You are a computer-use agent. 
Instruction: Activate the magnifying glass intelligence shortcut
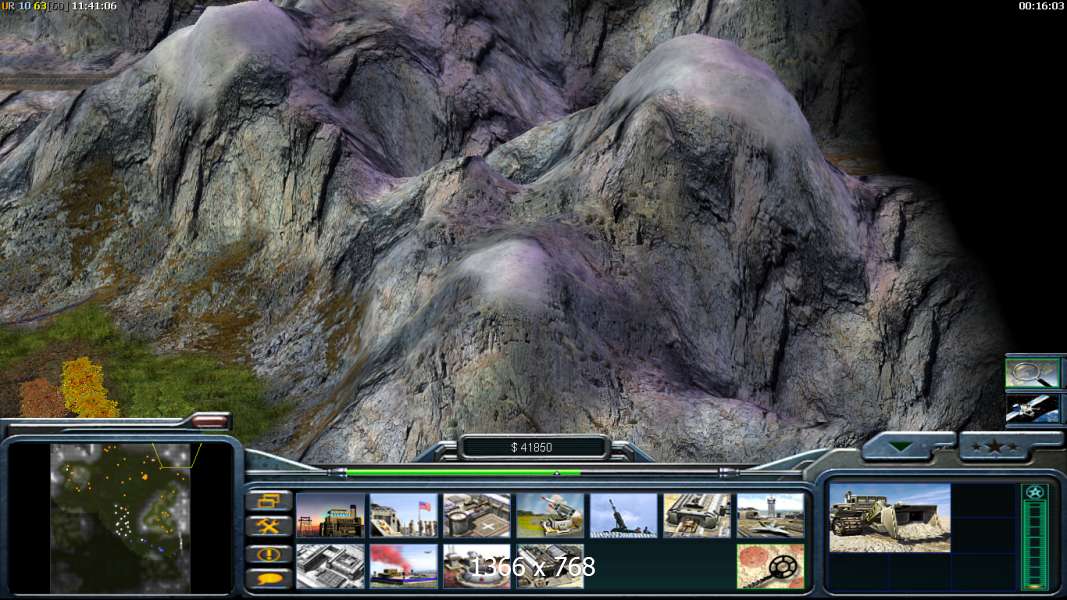(1032, 373)
